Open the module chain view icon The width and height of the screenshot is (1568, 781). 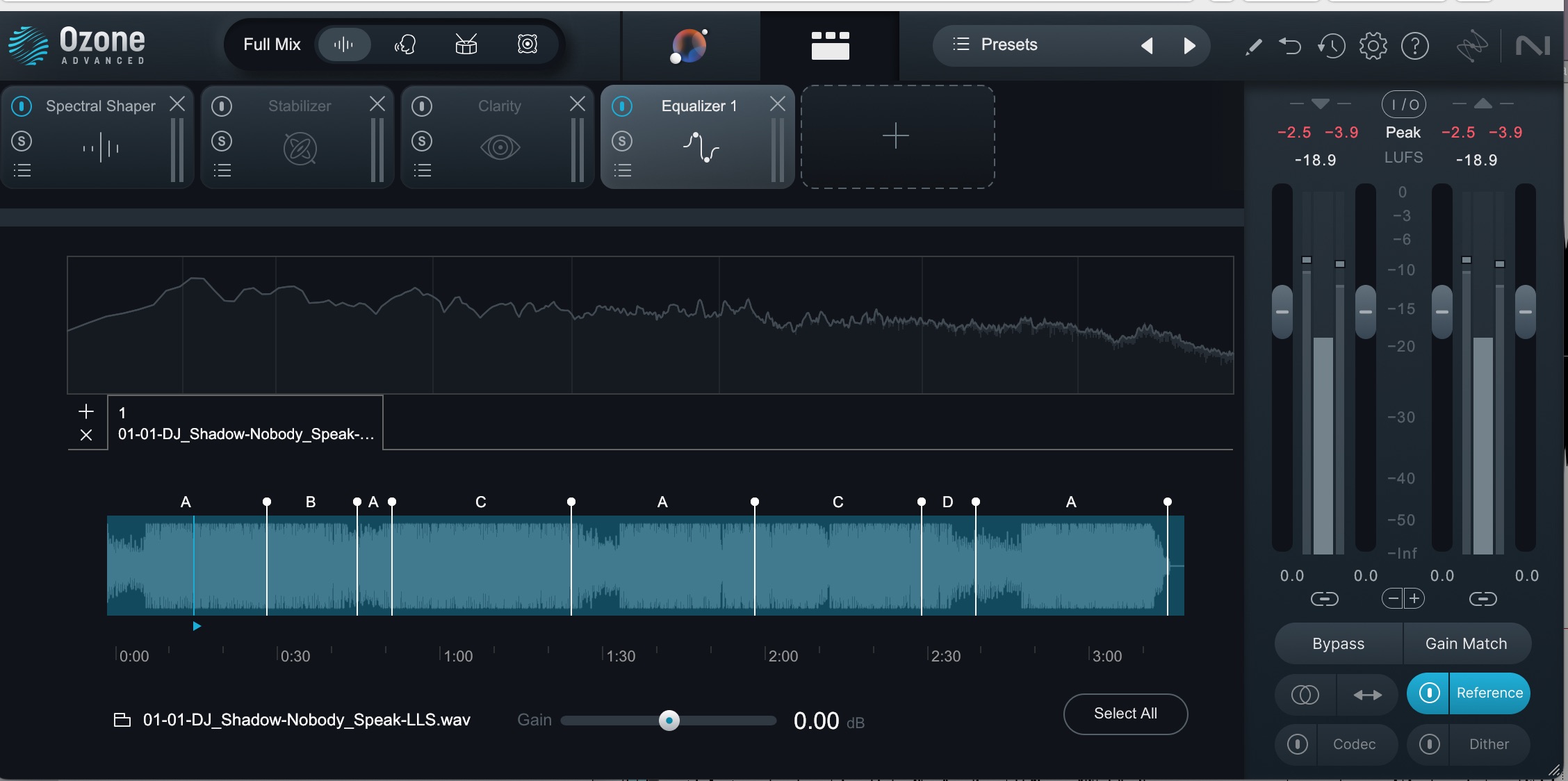click(830, 46)
